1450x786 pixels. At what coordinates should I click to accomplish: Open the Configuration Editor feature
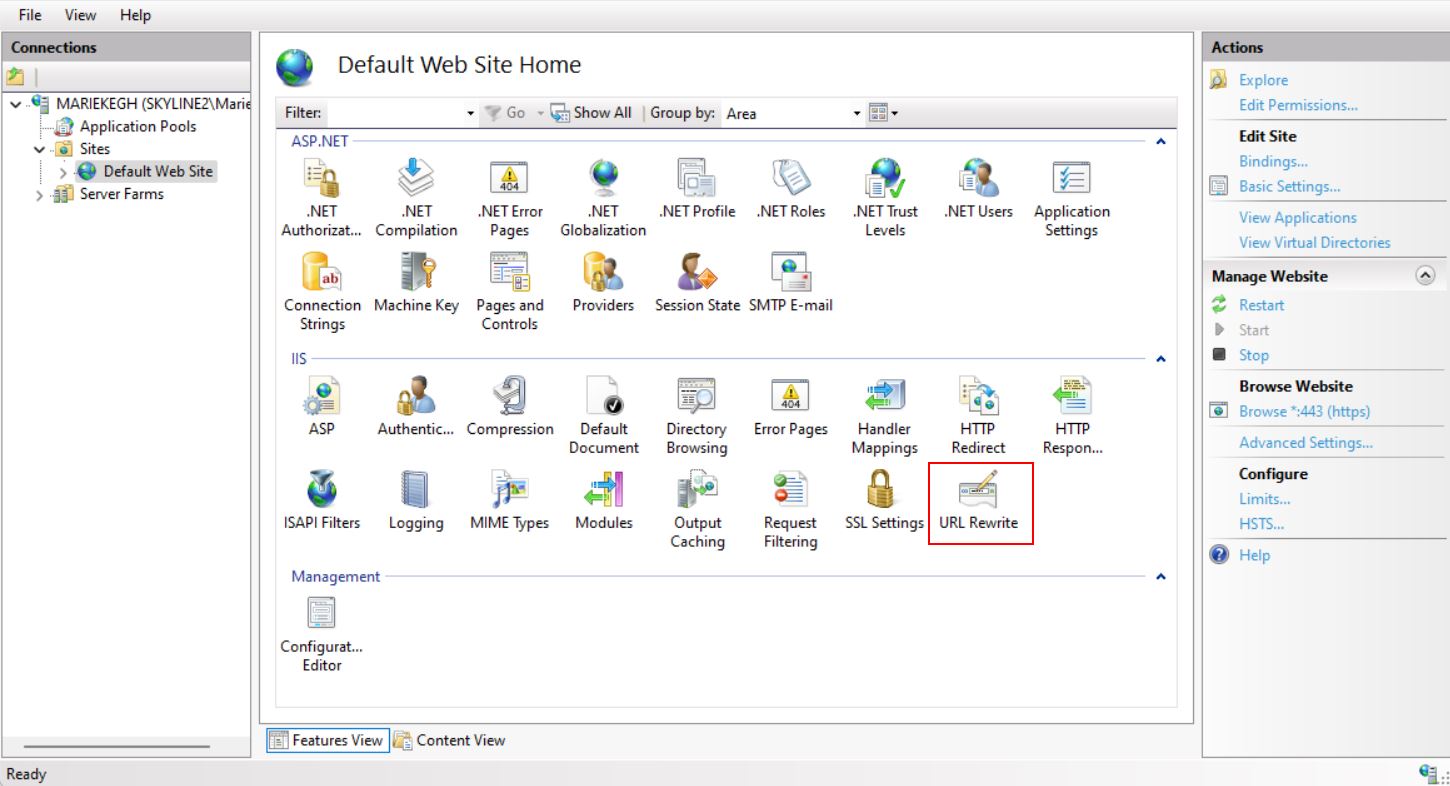322,634
